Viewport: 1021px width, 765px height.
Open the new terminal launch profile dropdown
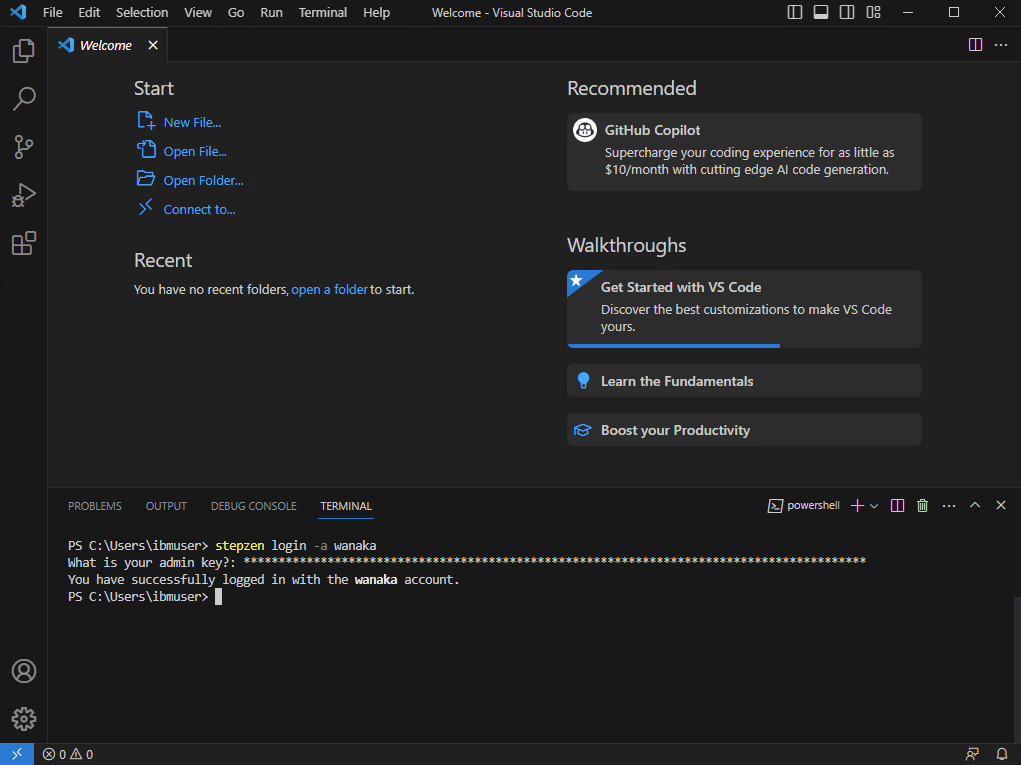[x=874, y=506]
